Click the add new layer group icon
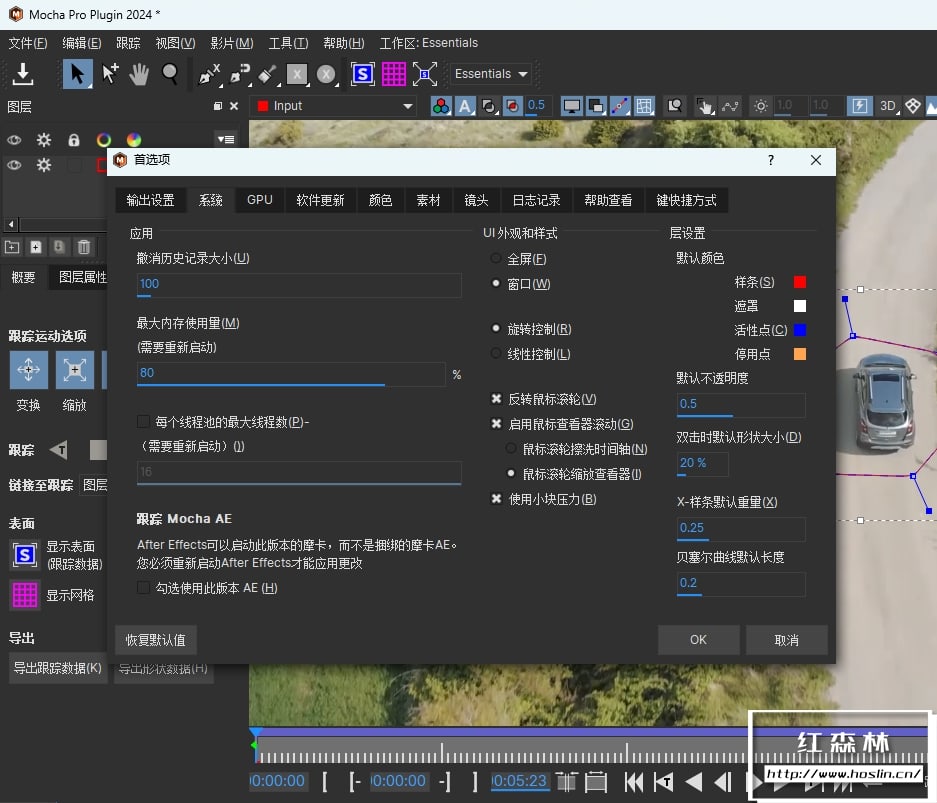Viewport: 937px width, 803px height. tap(12, 247)
